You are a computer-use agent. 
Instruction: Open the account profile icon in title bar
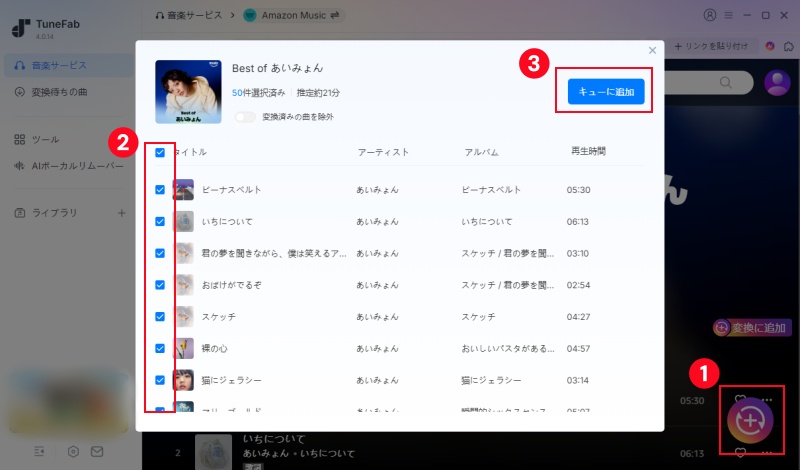pyautogui.click(x=710, y=15)
